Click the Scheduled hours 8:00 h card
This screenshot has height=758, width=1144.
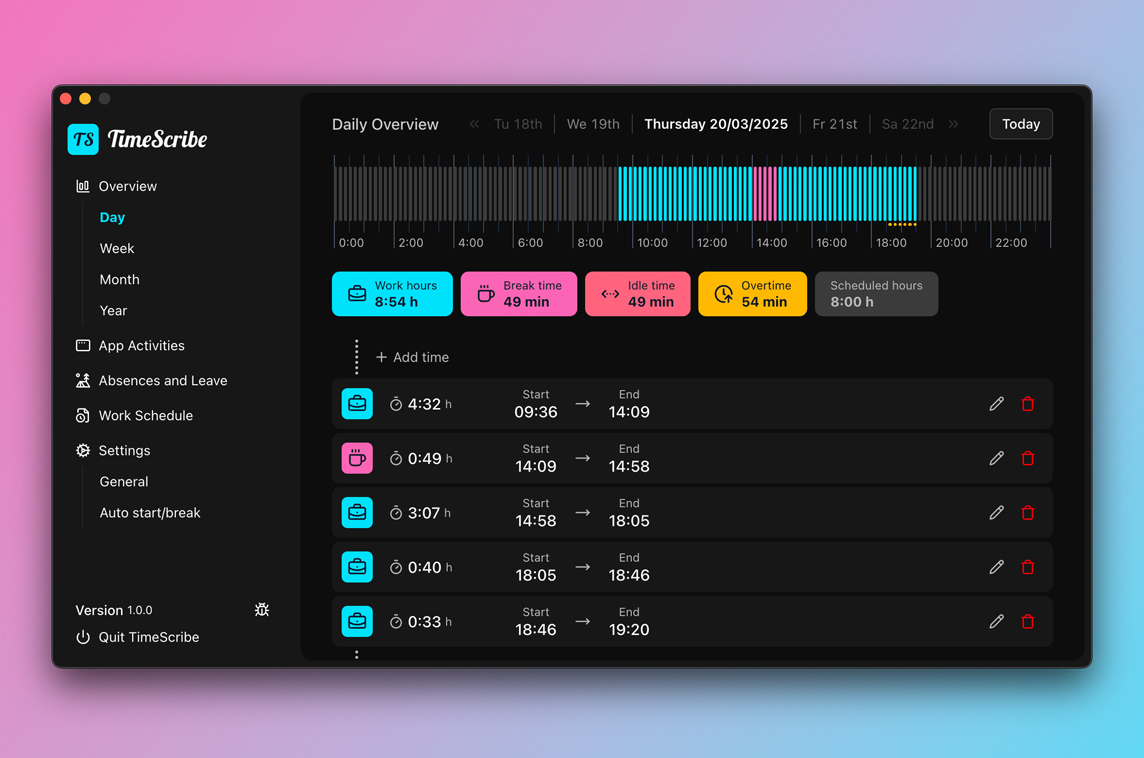pos(876,294)
